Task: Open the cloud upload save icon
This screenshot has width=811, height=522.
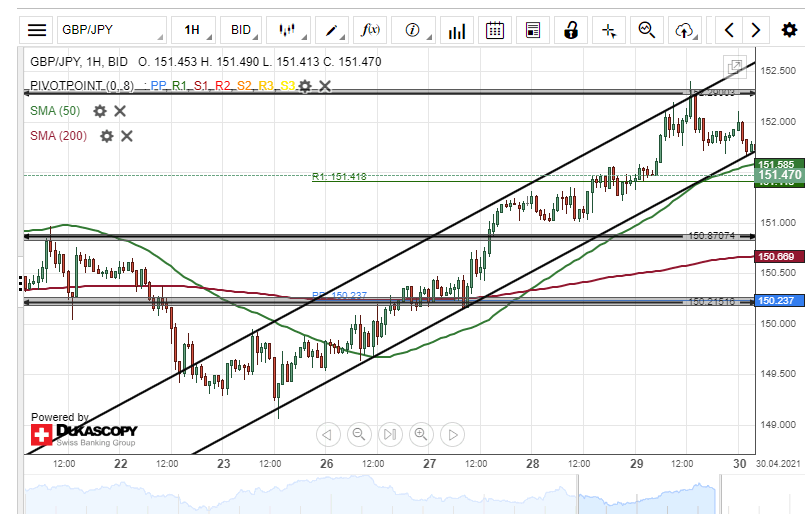Action: [685, 30]
